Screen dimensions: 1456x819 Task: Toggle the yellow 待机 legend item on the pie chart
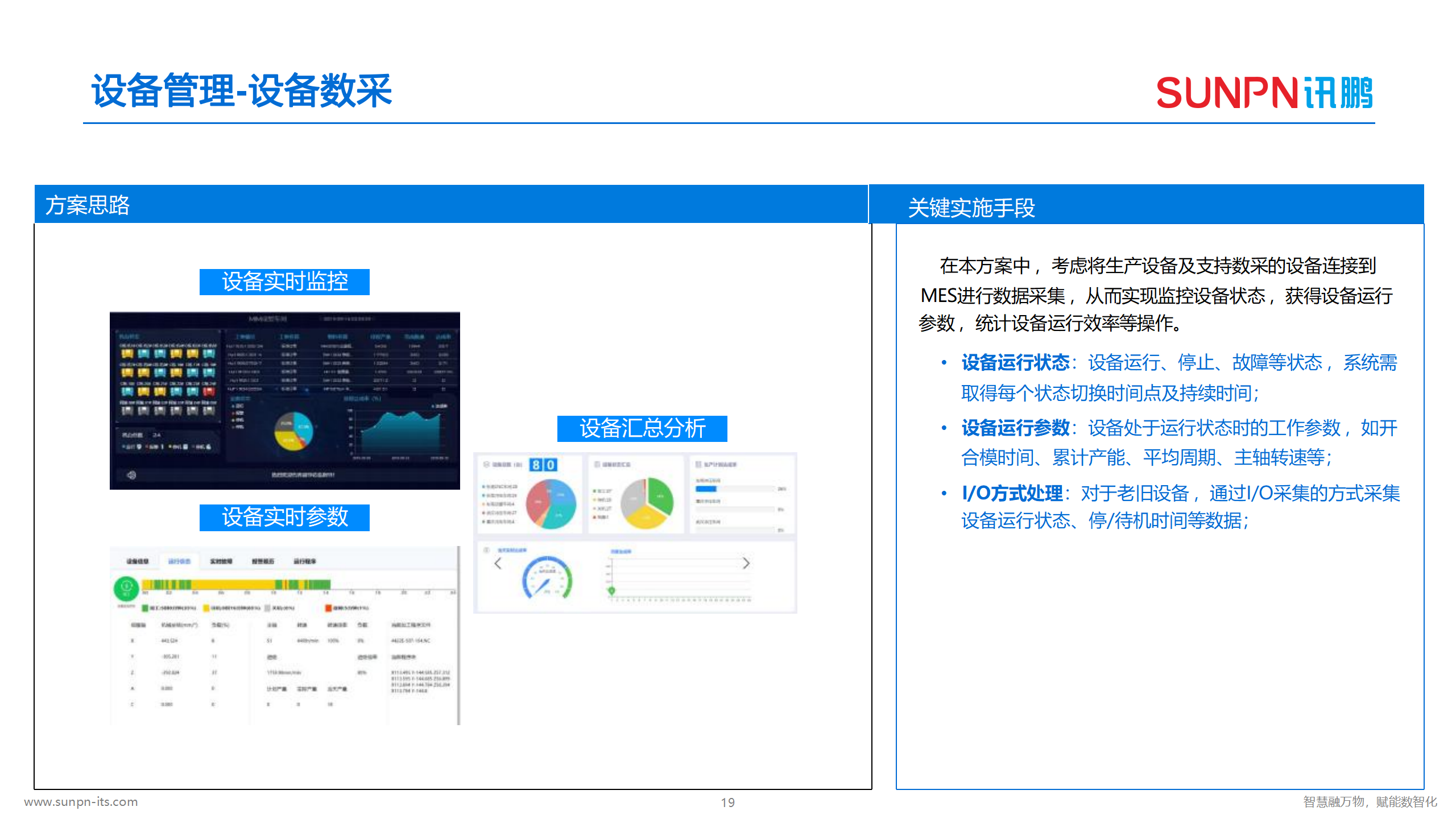coord(595,500)
